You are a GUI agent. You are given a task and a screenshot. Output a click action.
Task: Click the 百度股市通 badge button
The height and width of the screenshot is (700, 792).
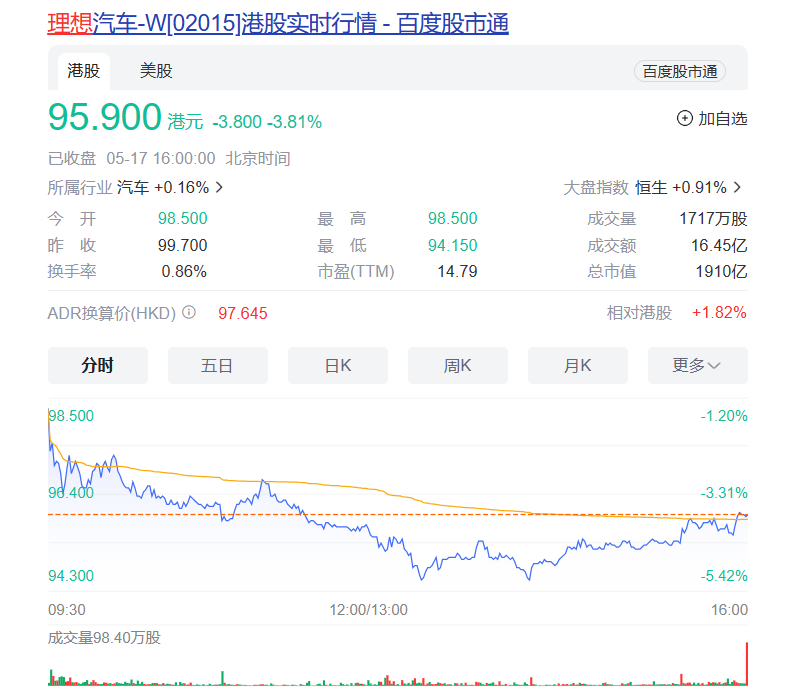(x=680, y=72)
